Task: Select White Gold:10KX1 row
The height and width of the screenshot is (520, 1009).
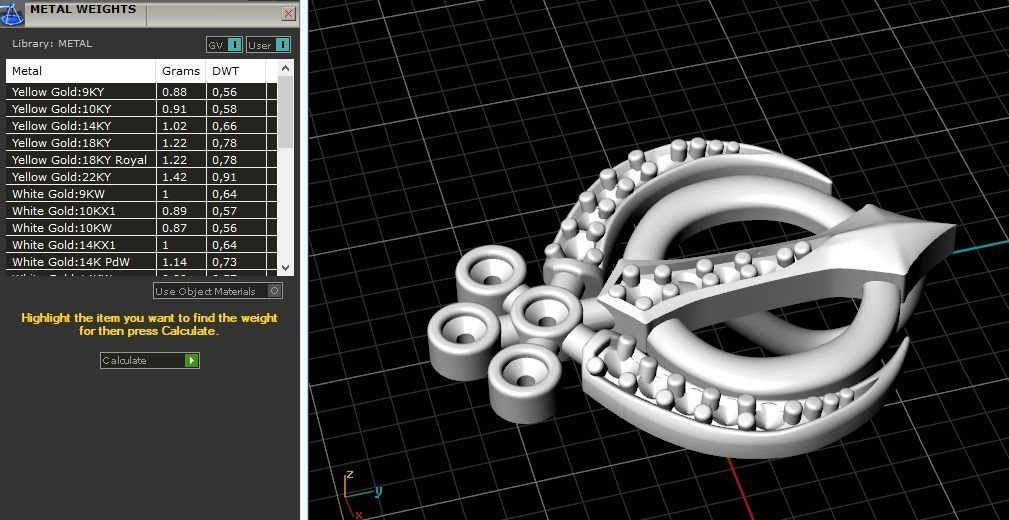Action: [x=142, y=211]
